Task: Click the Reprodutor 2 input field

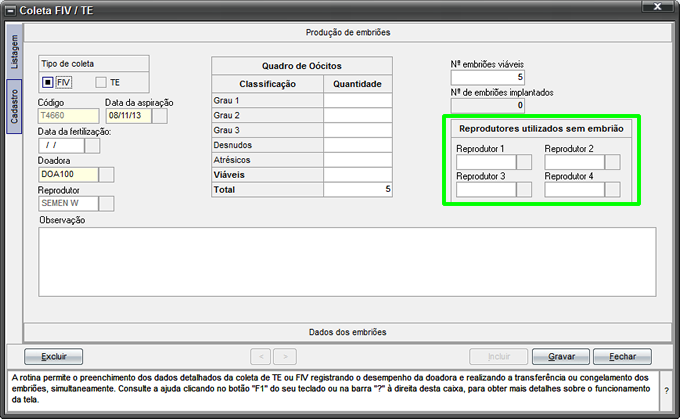Action: click(575, 162)
